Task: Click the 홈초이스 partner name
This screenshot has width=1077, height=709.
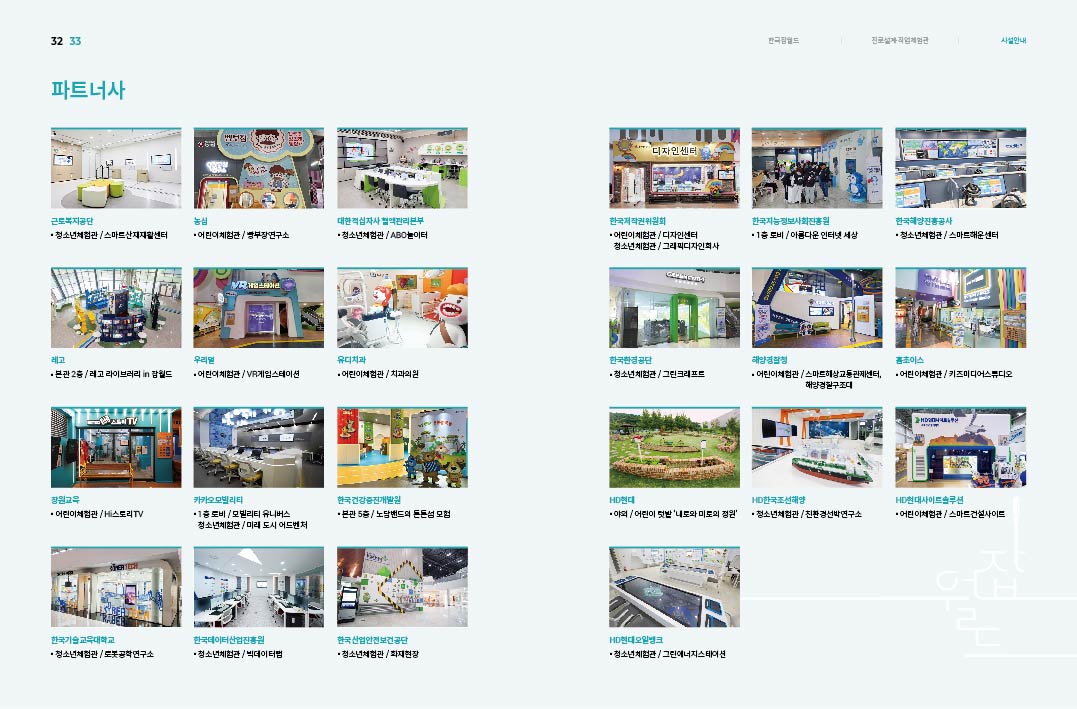Action: [x=910, y=360]
